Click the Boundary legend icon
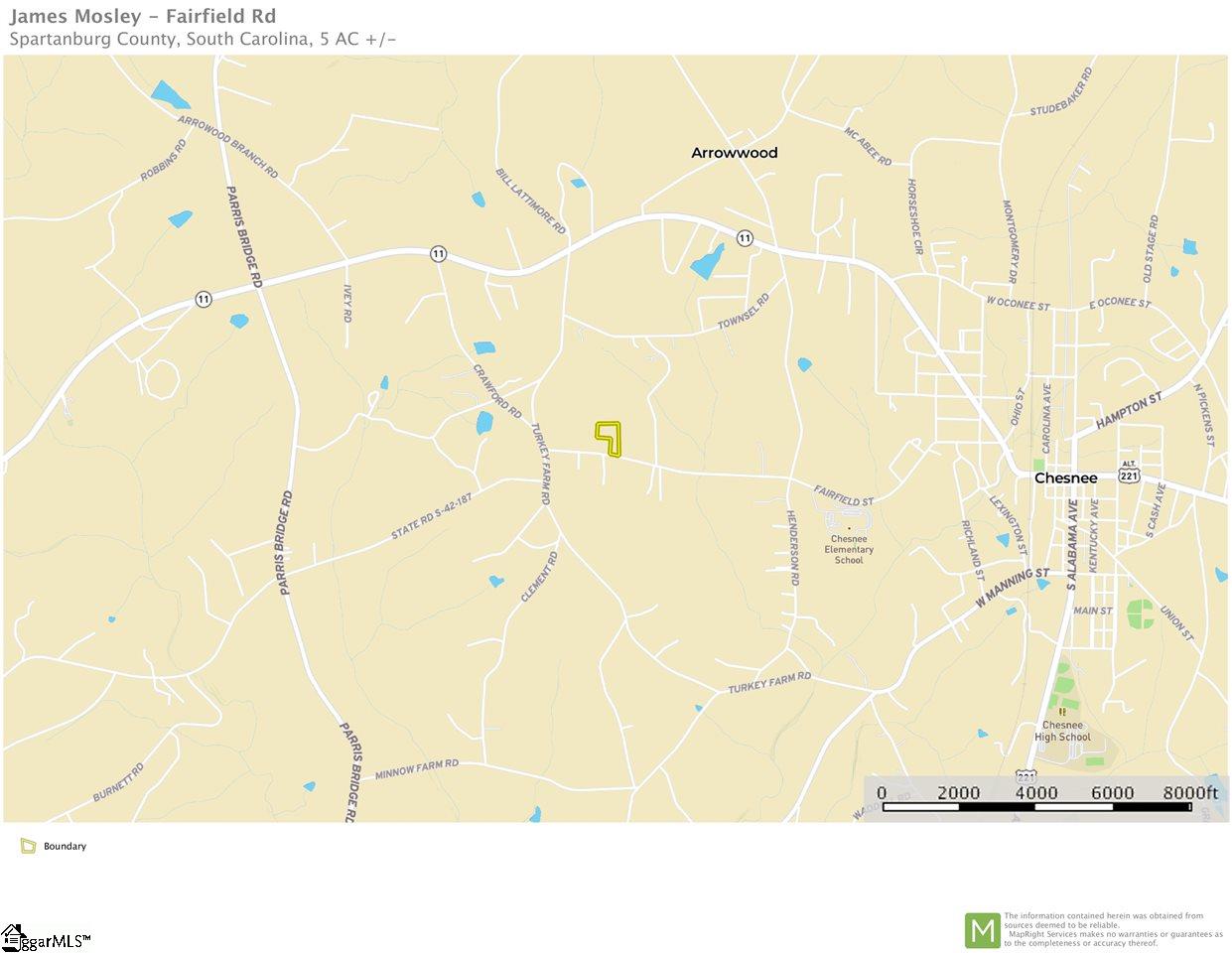Image resolution: width=1232 pixels, height=953 pixels. 29,846
